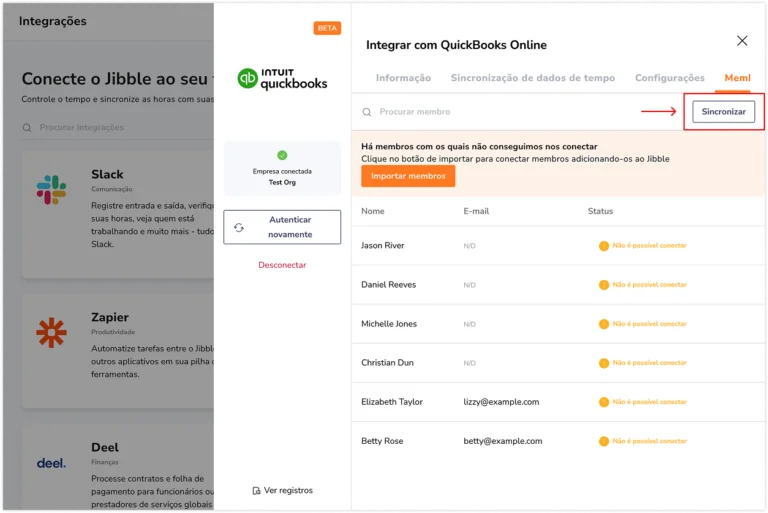Click the green connected checkmark icon
The height and width of the screenshot is (513, 768).
click(x=282, y=155)
